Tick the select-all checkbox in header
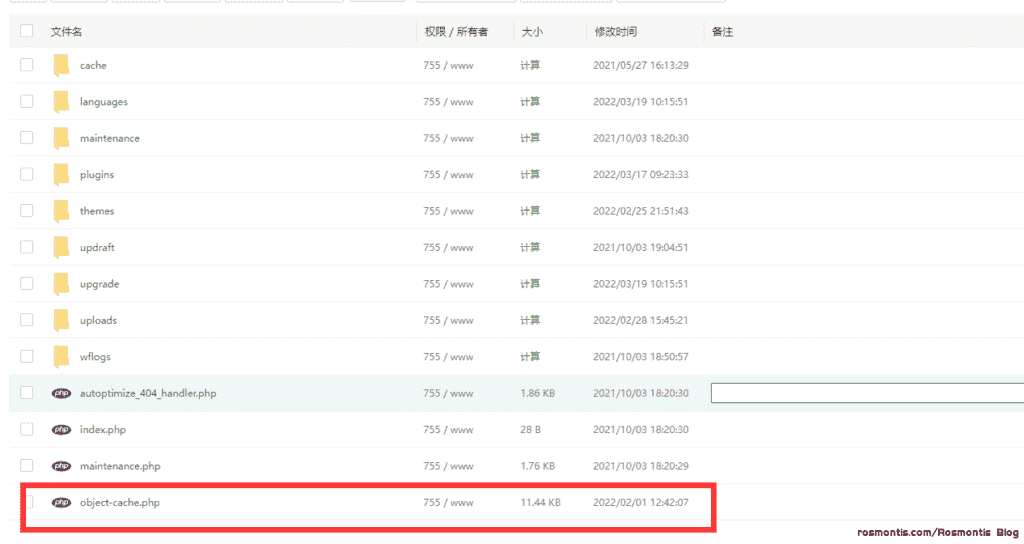Image resolution: width=1024 pixels, height=544 pixels. (27, 31)
